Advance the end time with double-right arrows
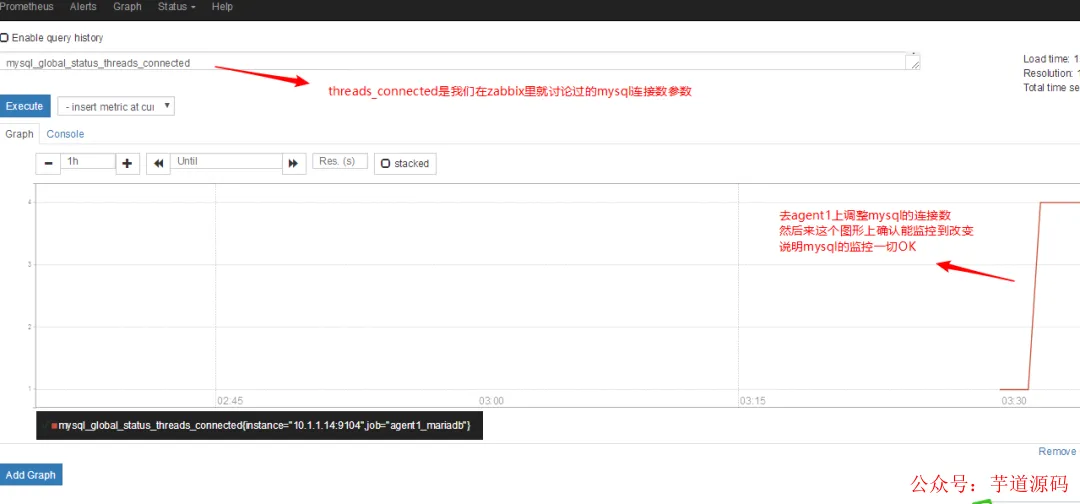Screen dimensions: 1080x504 [294, 164]
